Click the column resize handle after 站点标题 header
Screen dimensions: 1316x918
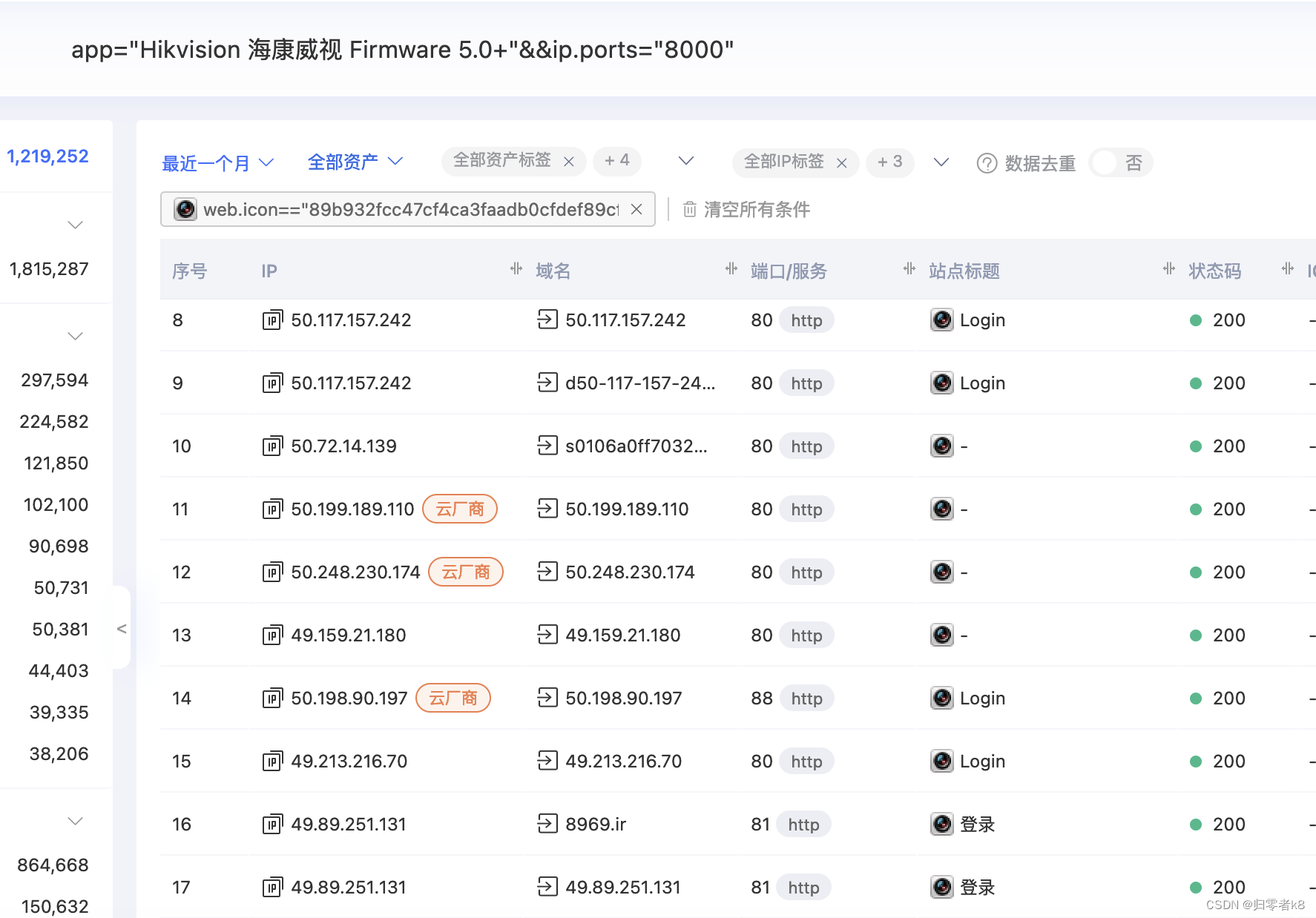(1169, 269)
